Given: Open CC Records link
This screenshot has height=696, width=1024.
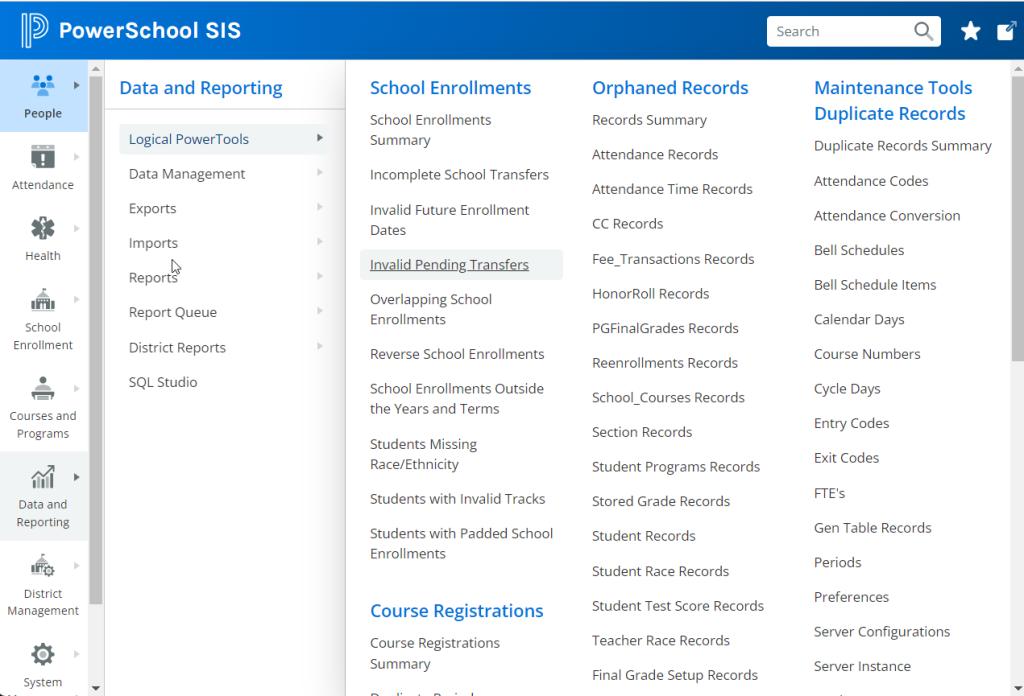Looking at the screenshot, I should 628,223.
